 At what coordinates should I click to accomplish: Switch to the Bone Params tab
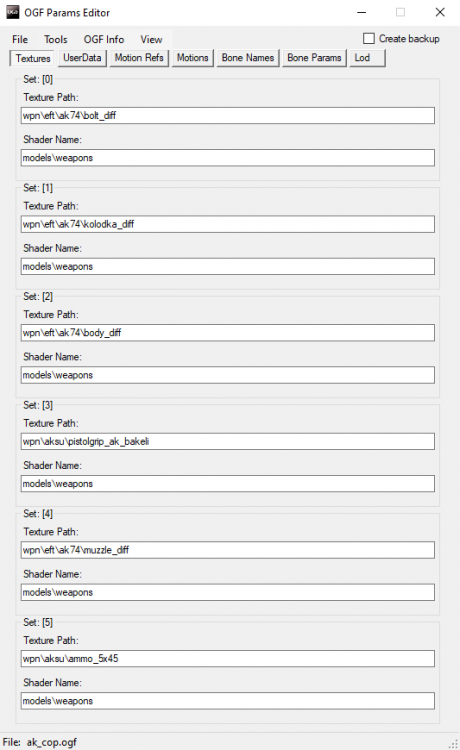pos(314,58)
